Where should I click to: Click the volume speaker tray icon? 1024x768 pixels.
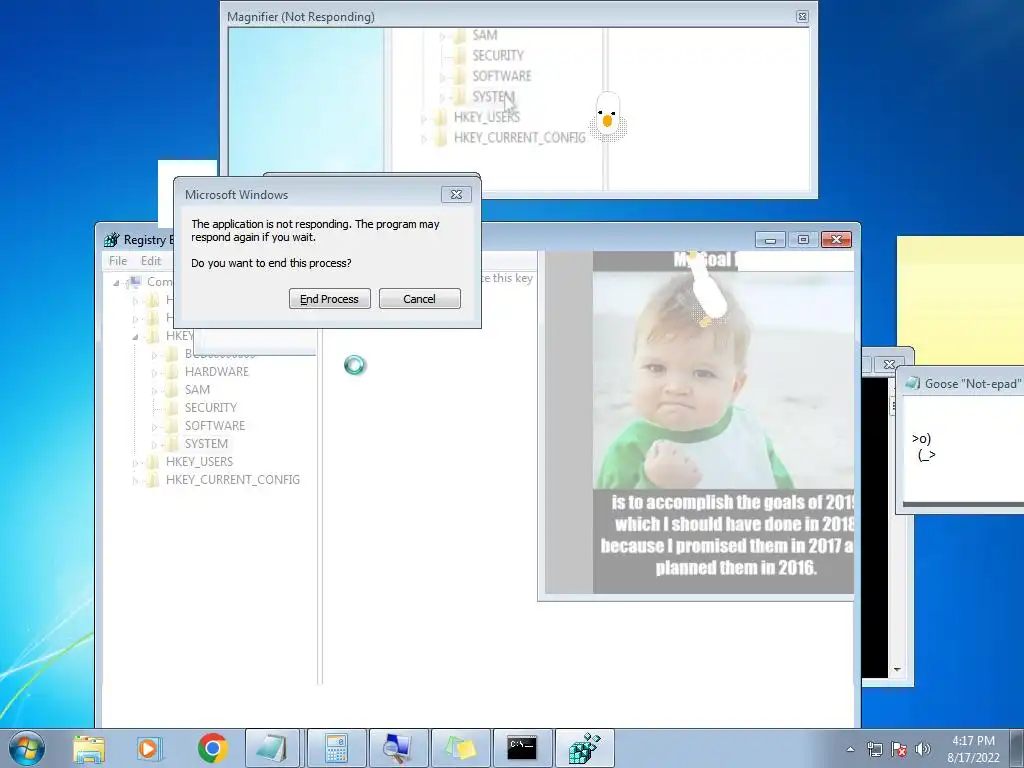pyautogui.click(x=923, y=749)
